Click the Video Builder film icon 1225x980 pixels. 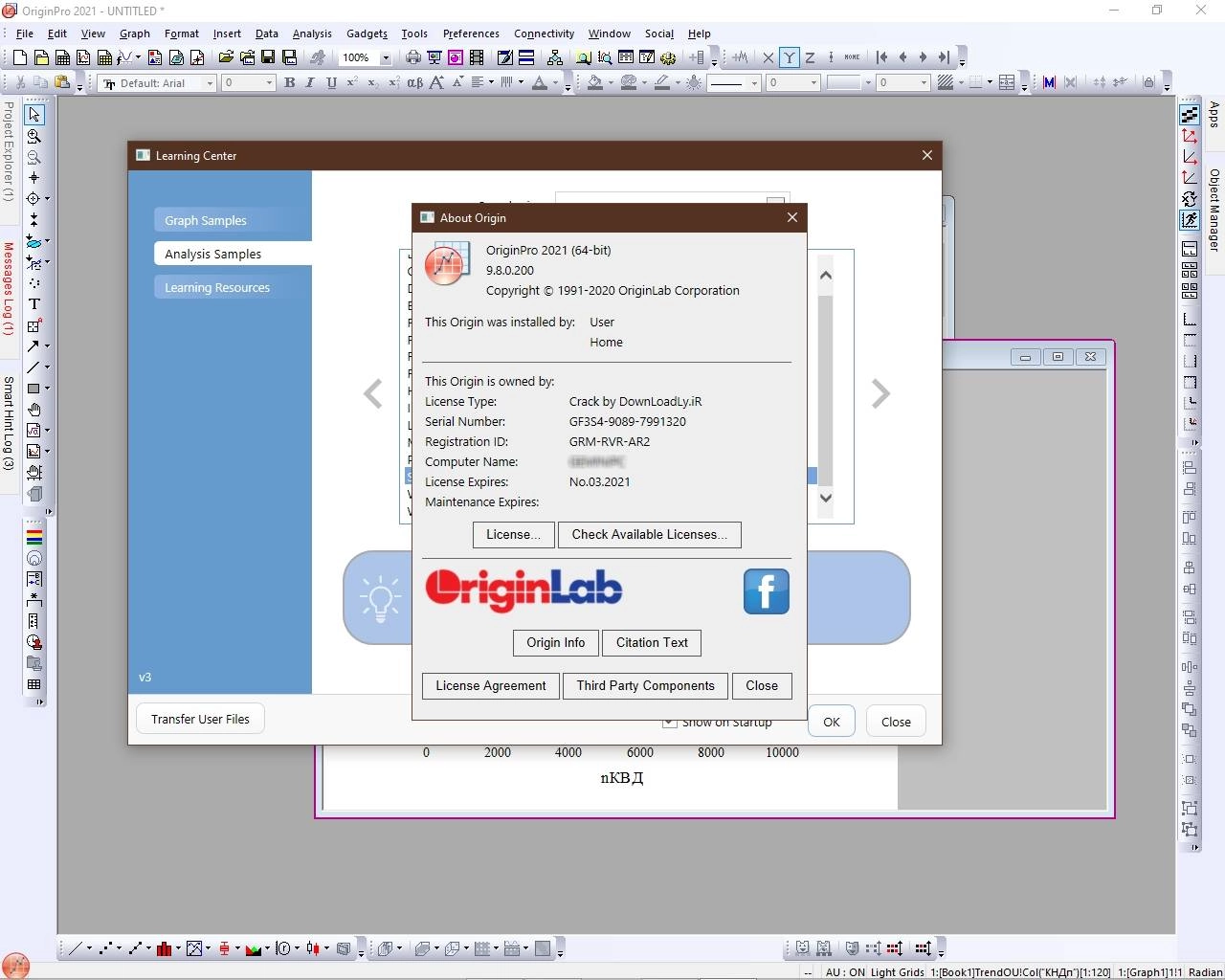pos(477,57)
